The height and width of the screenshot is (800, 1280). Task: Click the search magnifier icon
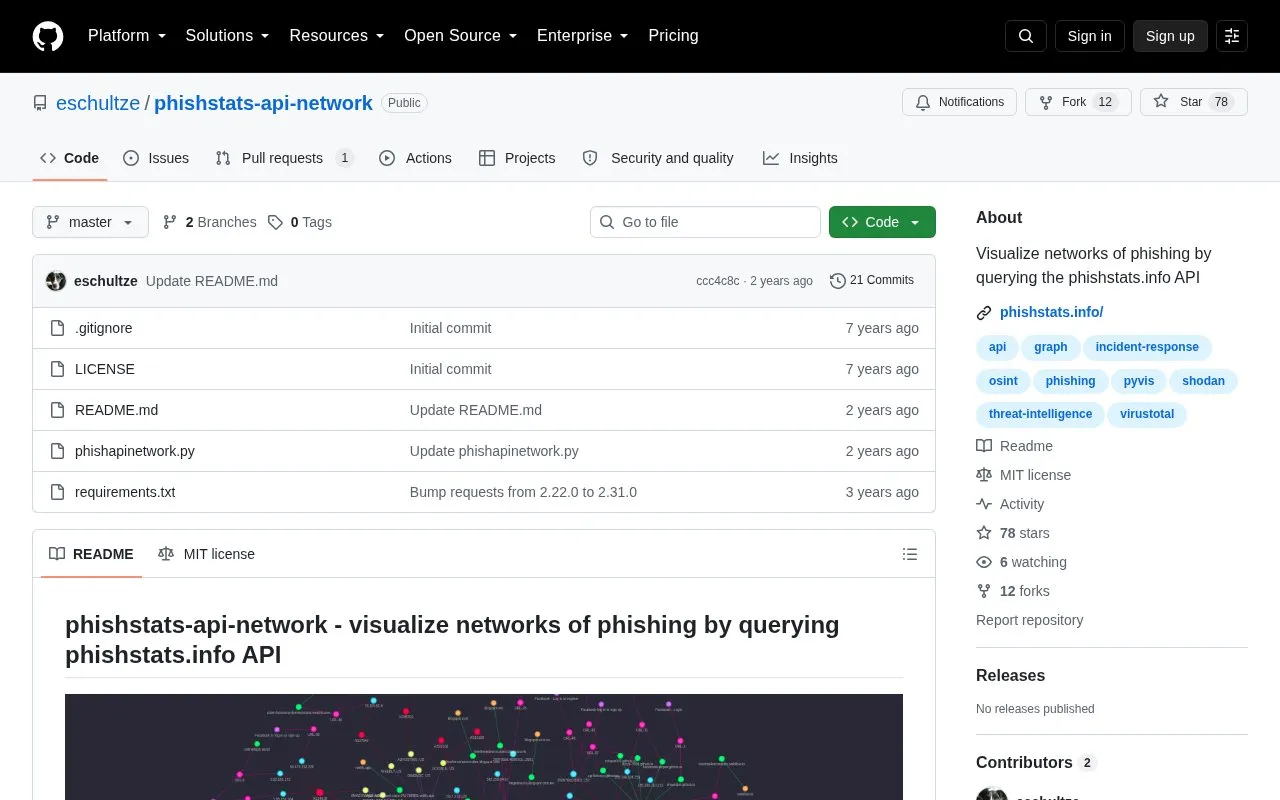(1026, 36)
